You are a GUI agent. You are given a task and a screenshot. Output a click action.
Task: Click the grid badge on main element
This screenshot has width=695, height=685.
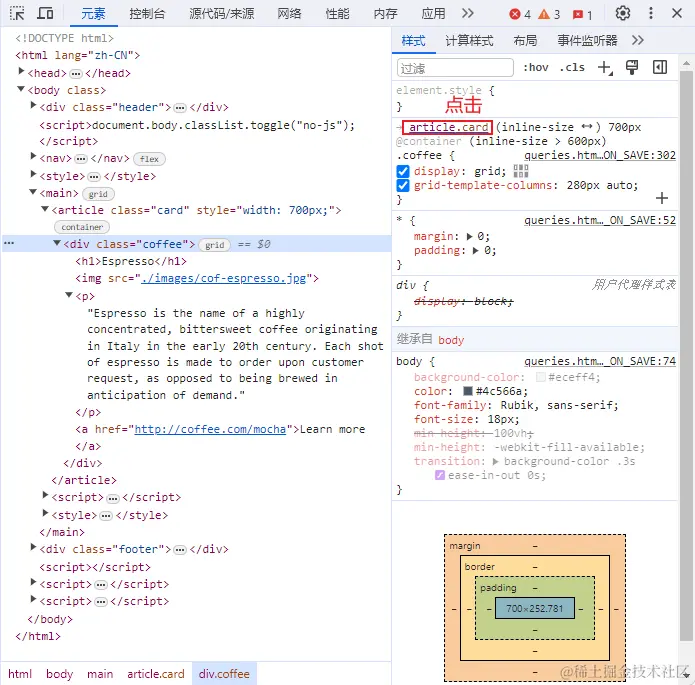(x=98, y=194)
